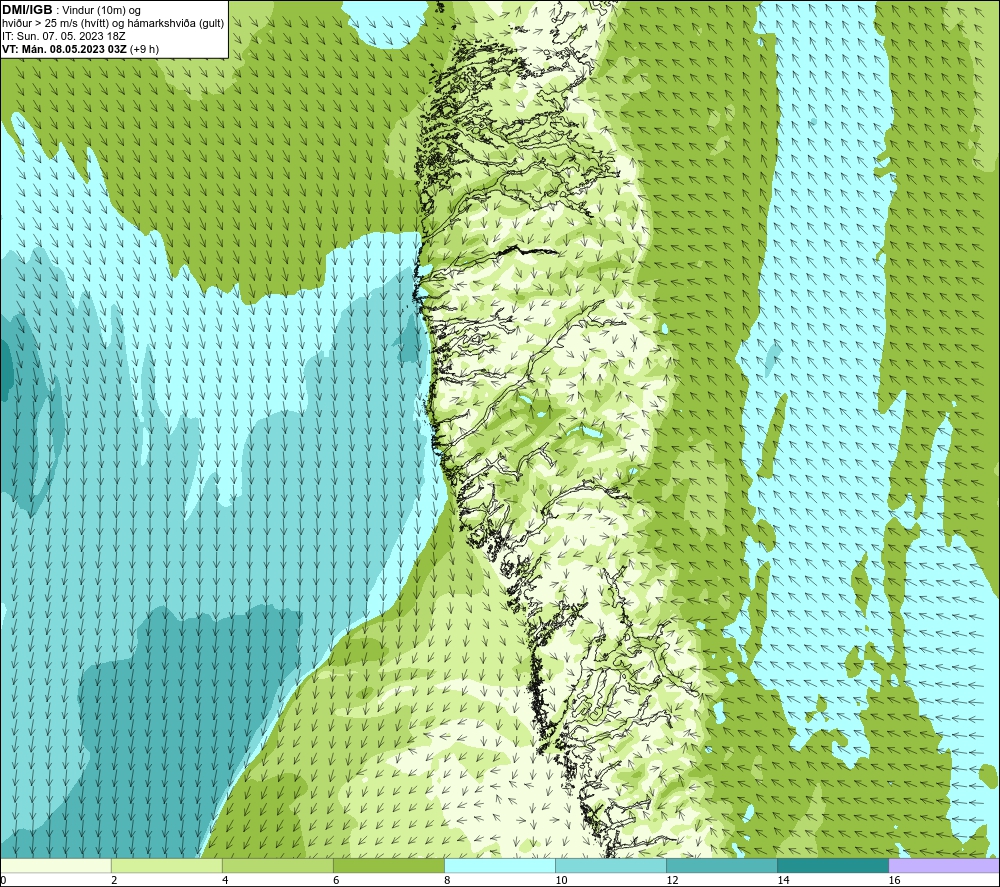Screen dimensions: 1000x887
Task: Select the 6–8 m/s dark green swatch
Action: point(389,865)
